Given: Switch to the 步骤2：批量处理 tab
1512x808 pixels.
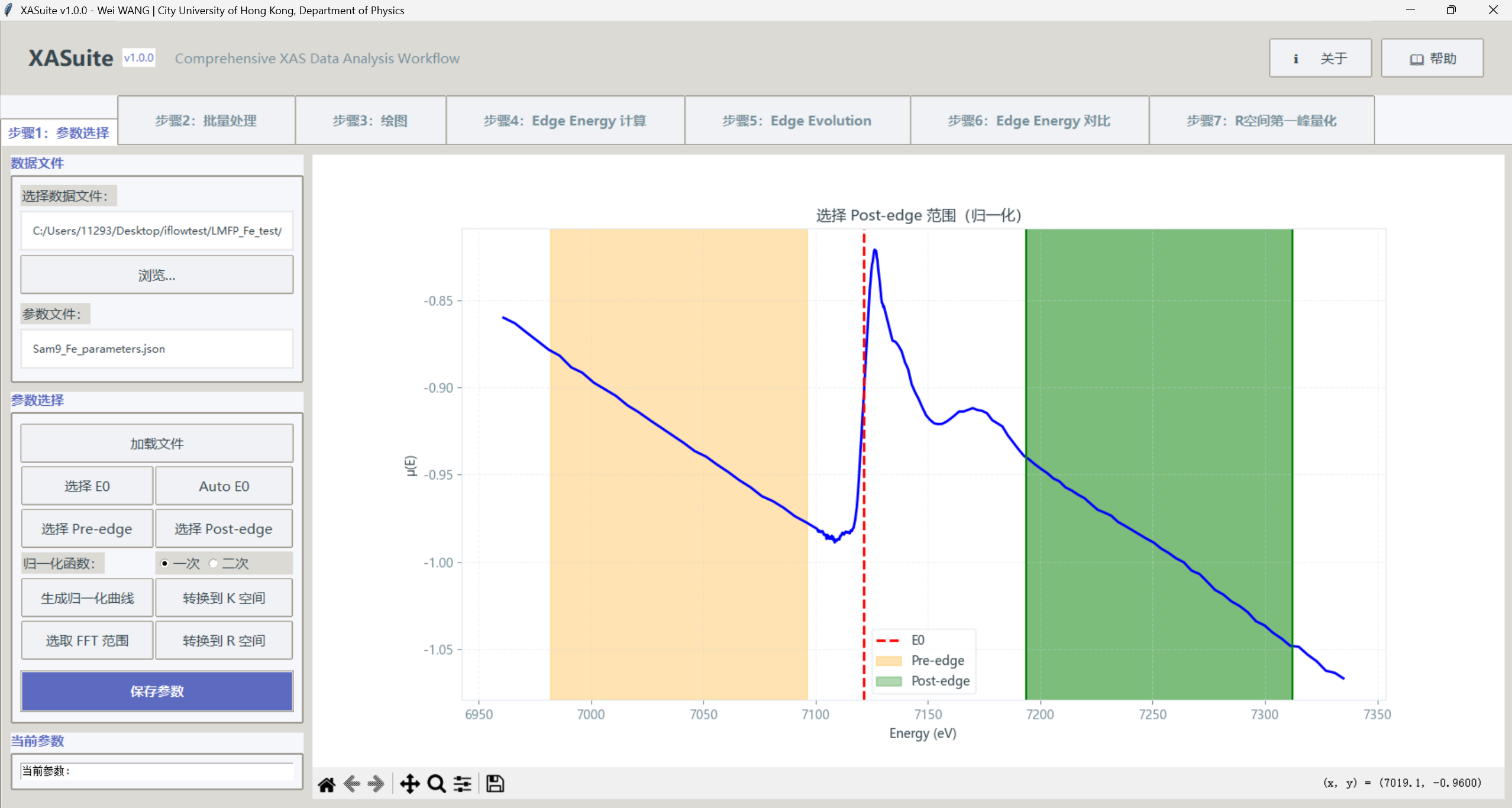Looking at the screenshot, I should point(206,121).
